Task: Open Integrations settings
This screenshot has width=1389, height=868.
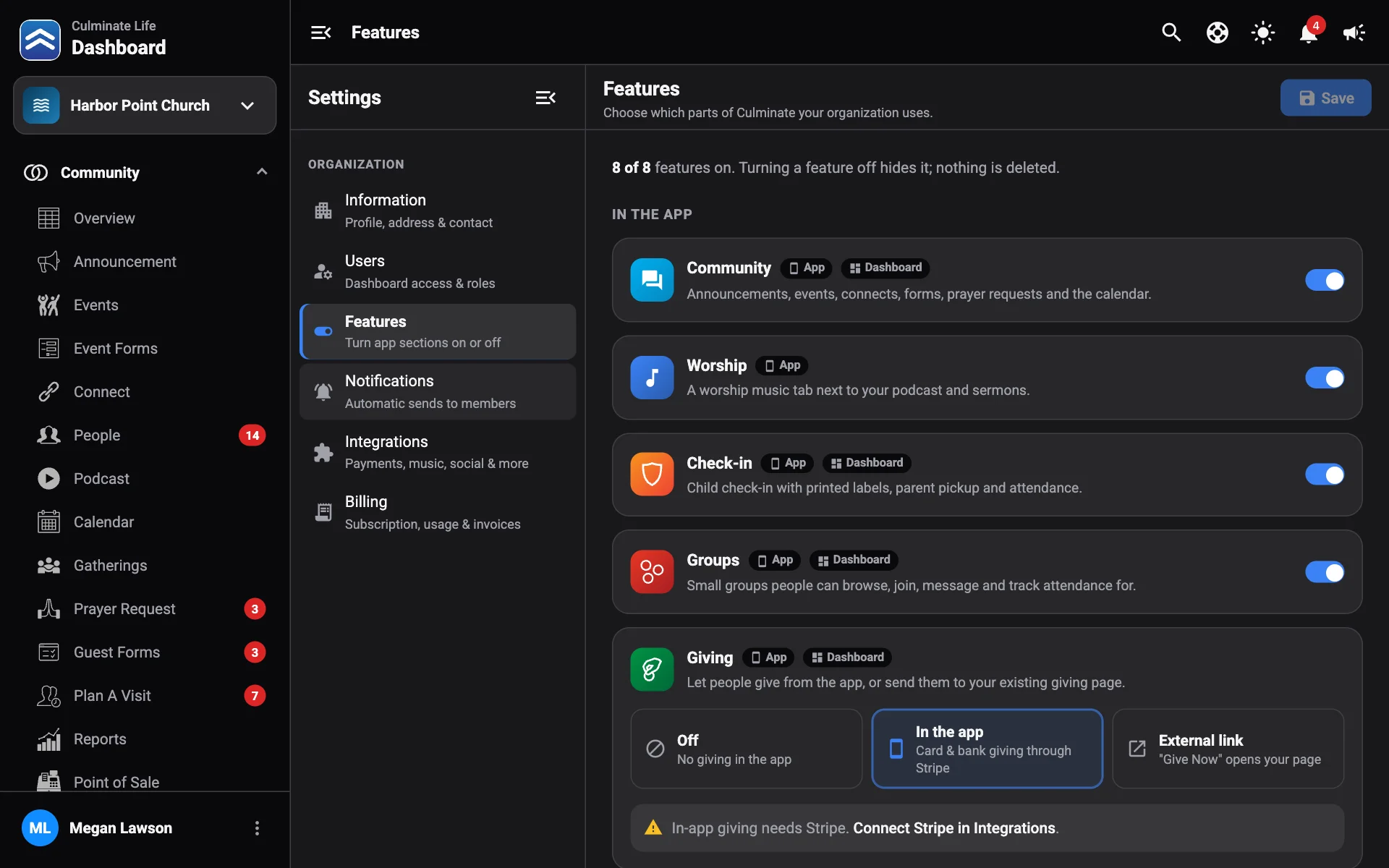Action: [x=438, y=452]
